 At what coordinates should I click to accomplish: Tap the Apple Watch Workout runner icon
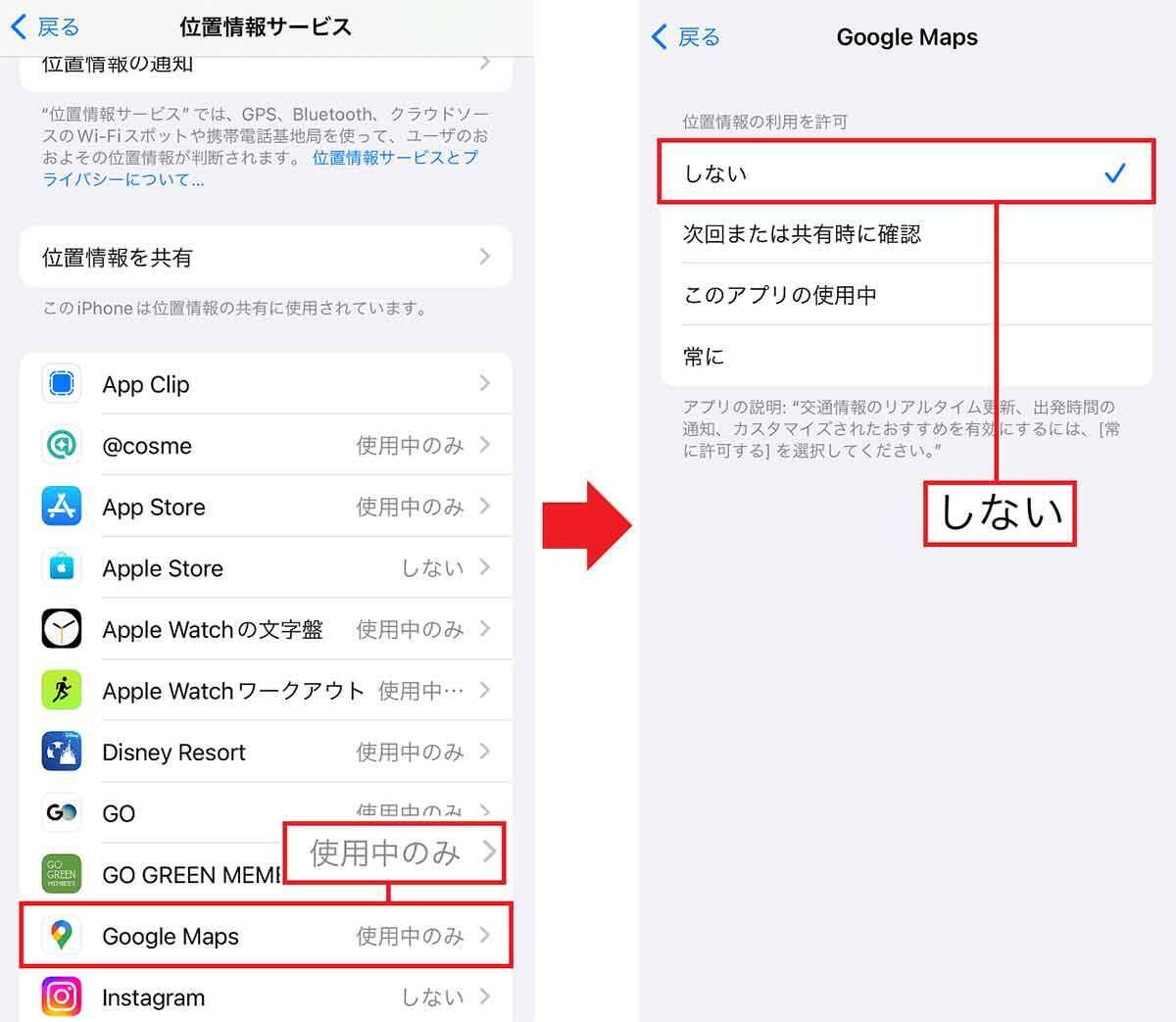[62, 691]
